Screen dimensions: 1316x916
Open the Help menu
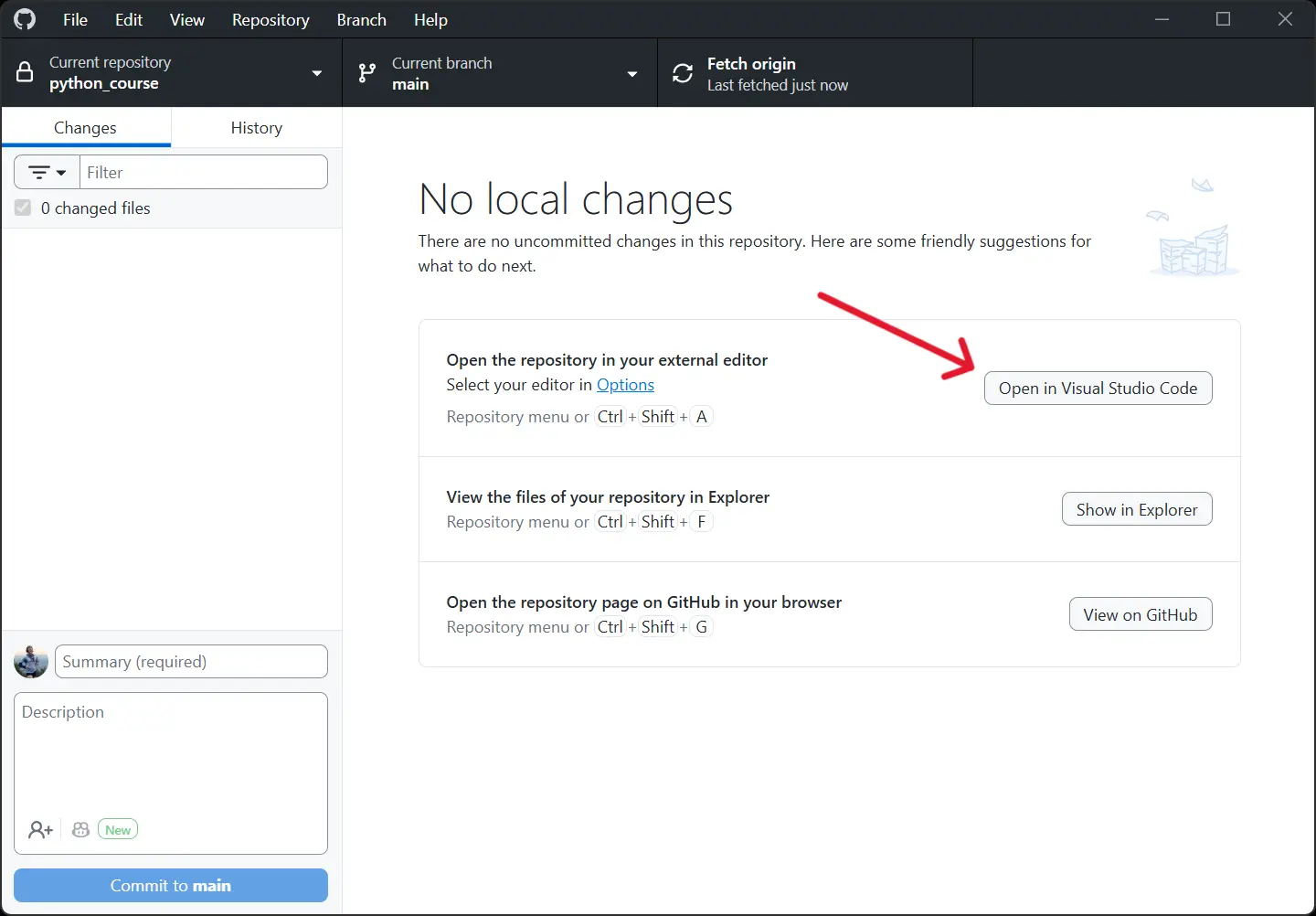click(430, 19)
